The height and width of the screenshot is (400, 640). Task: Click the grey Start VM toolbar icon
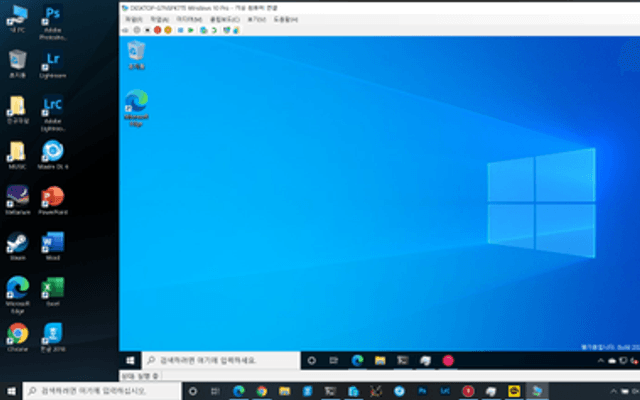pyautogui.click(x=137, y=30)
